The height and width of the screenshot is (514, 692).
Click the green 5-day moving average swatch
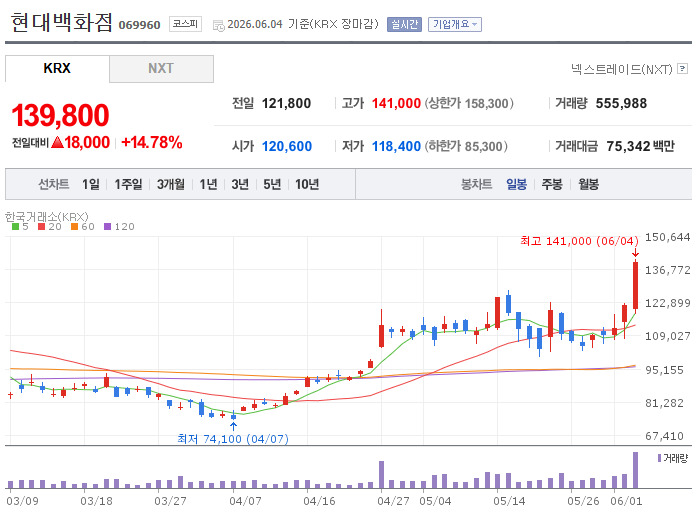click(x=15, y=226)
